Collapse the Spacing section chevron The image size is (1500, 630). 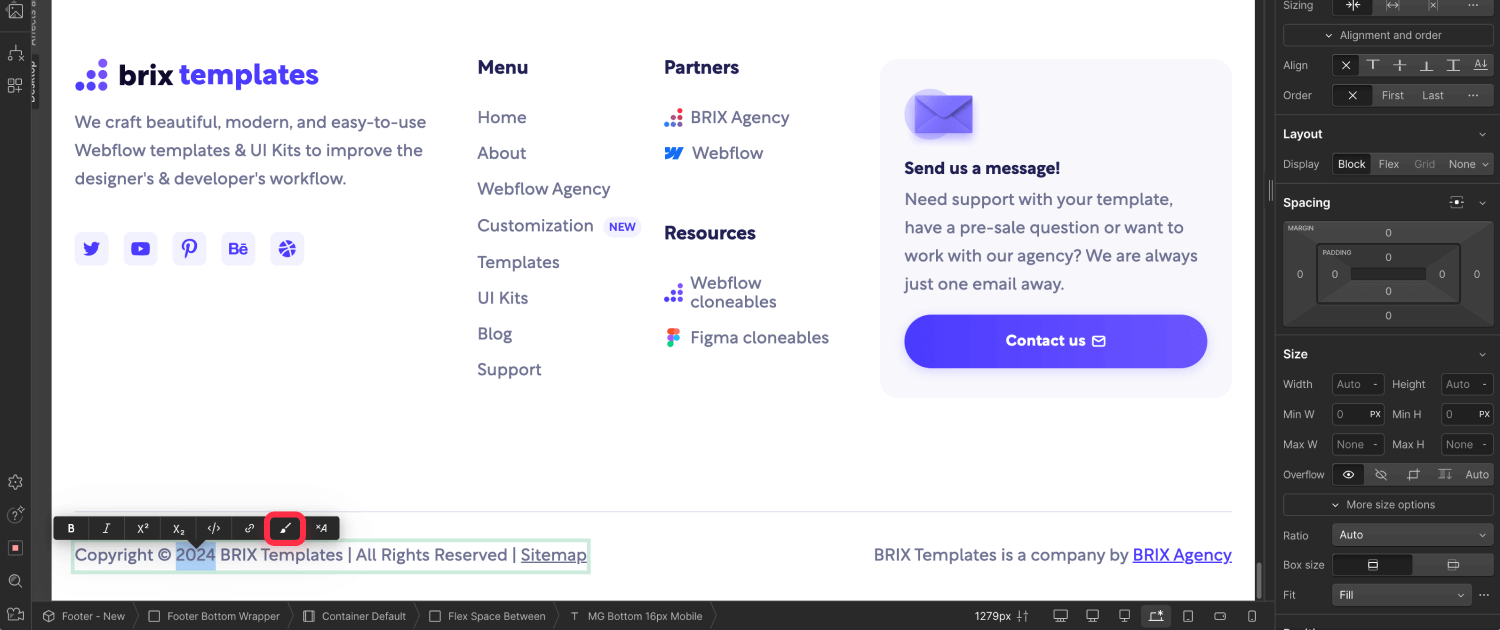click(1482, 202)
